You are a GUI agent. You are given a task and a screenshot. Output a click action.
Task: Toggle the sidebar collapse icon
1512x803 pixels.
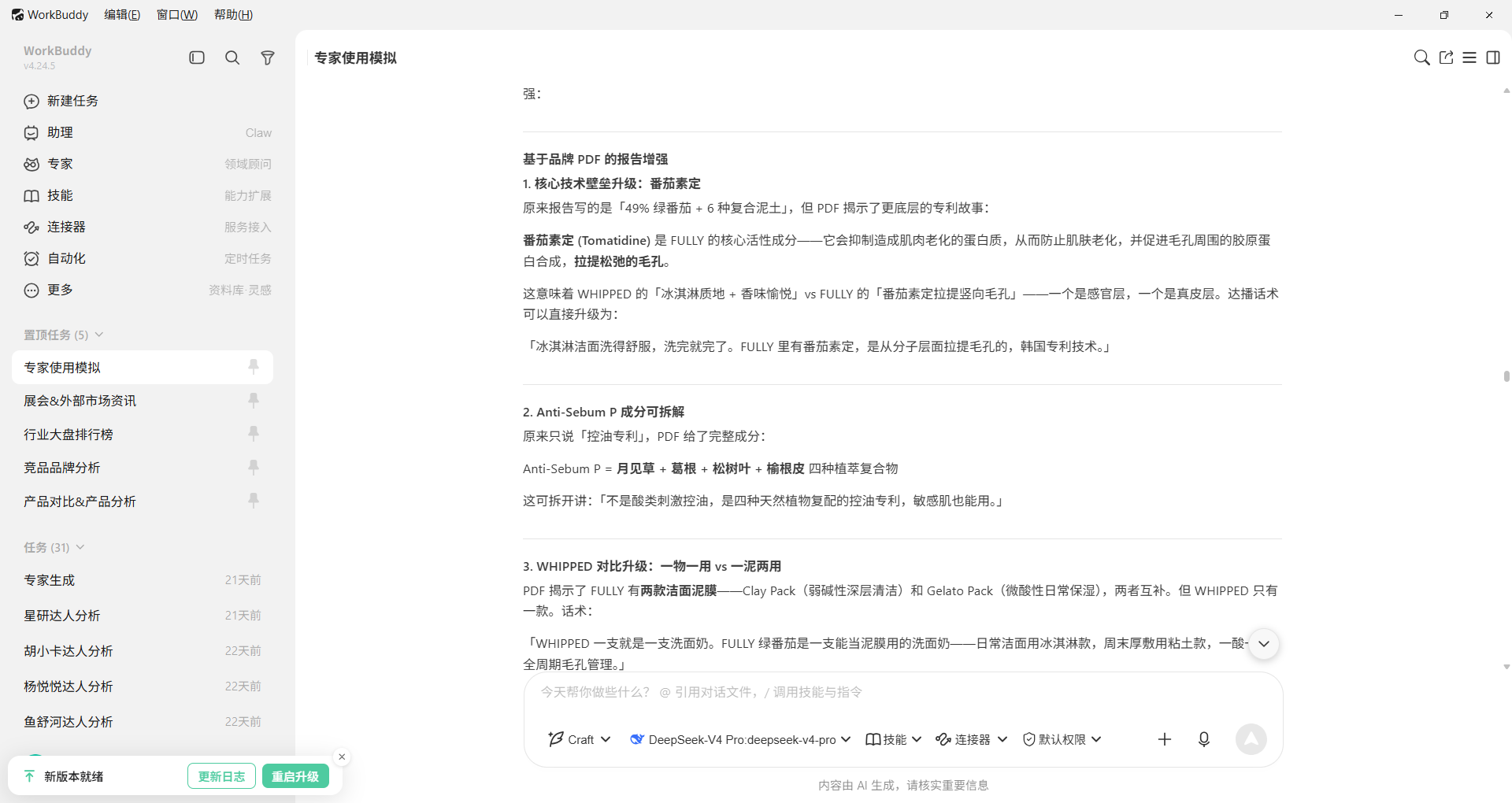coord(197,57)
